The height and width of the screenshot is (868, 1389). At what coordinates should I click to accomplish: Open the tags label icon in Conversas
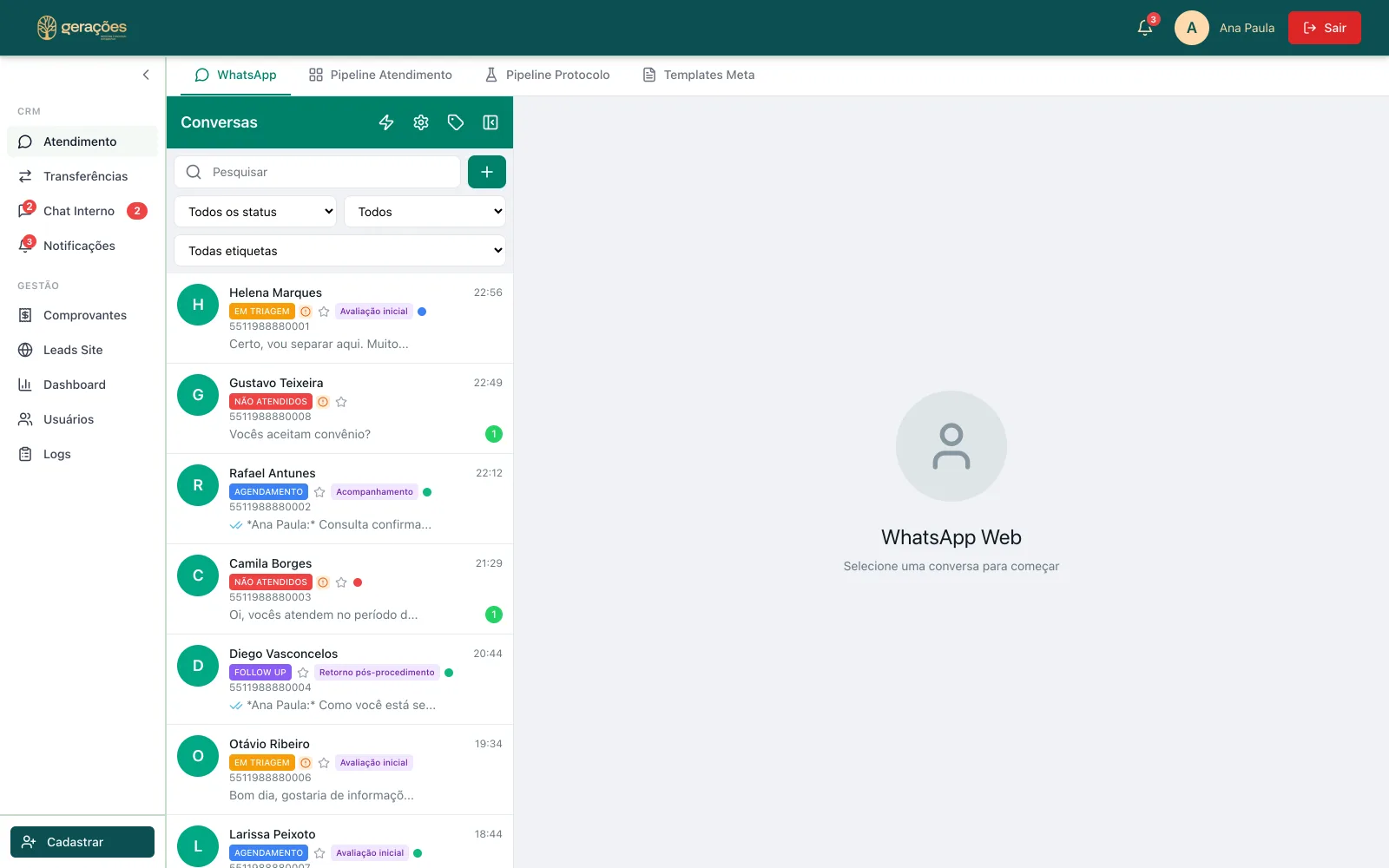pyautogui.click(x=456, y=122)
